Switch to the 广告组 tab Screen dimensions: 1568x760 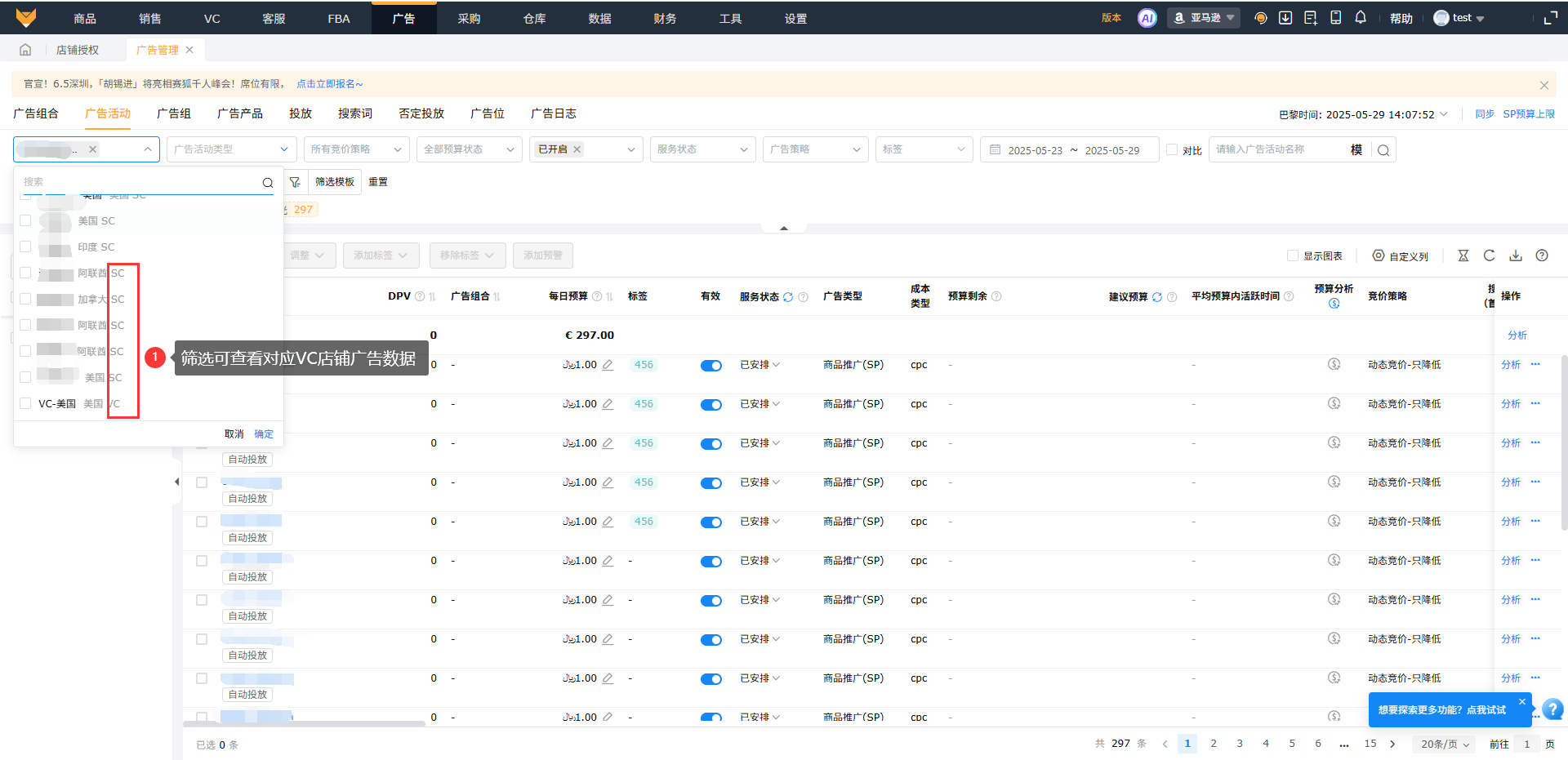(x=174, y=113)
